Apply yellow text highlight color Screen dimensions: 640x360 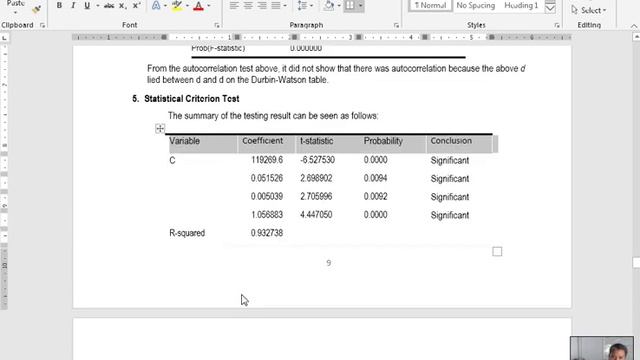point(177,6)
